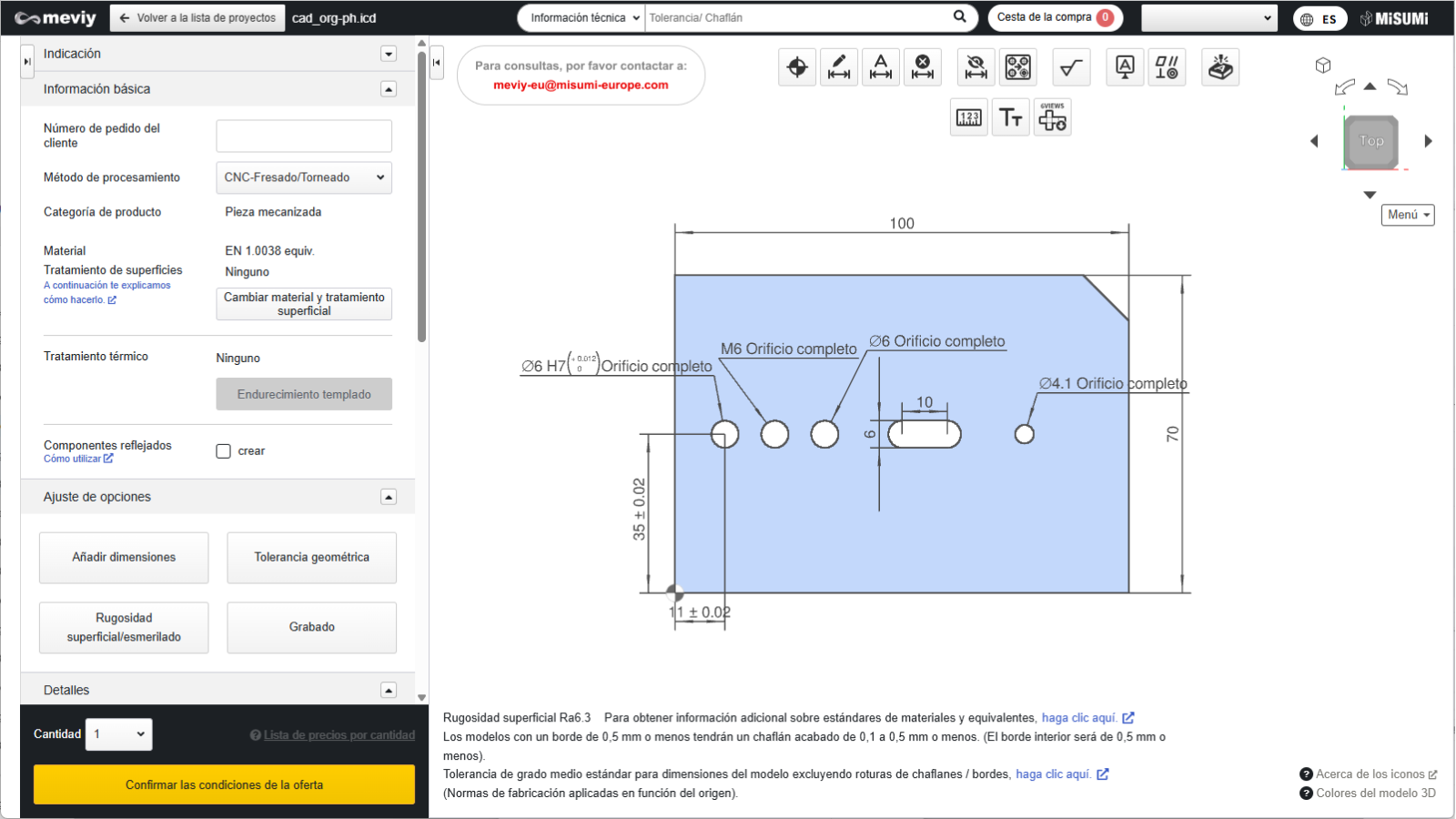Open the surface roughness checkmark tool
The height and width of the screenshot is (819, 1456).
tap(1071, 67)
